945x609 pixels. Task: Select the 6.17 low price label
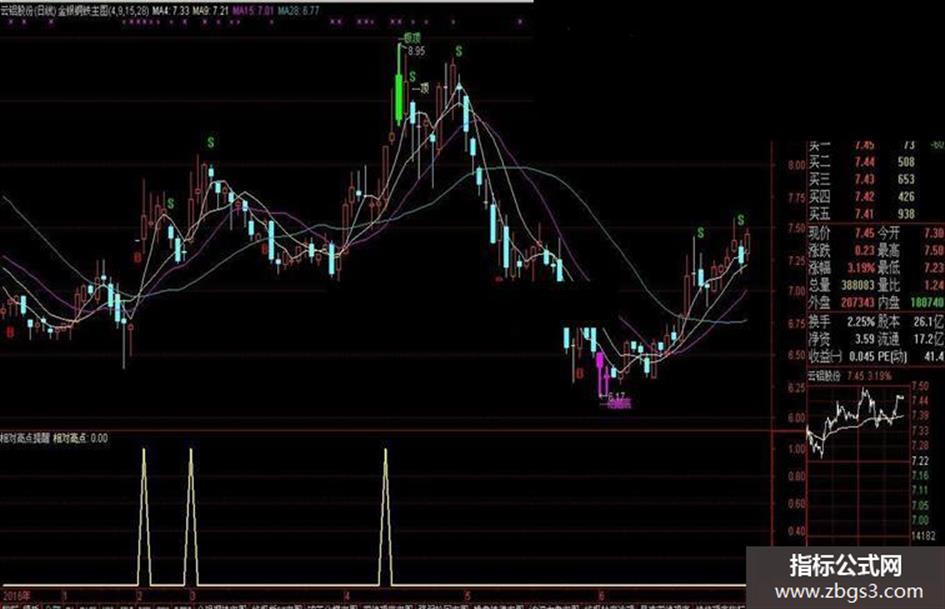(617, 396)
